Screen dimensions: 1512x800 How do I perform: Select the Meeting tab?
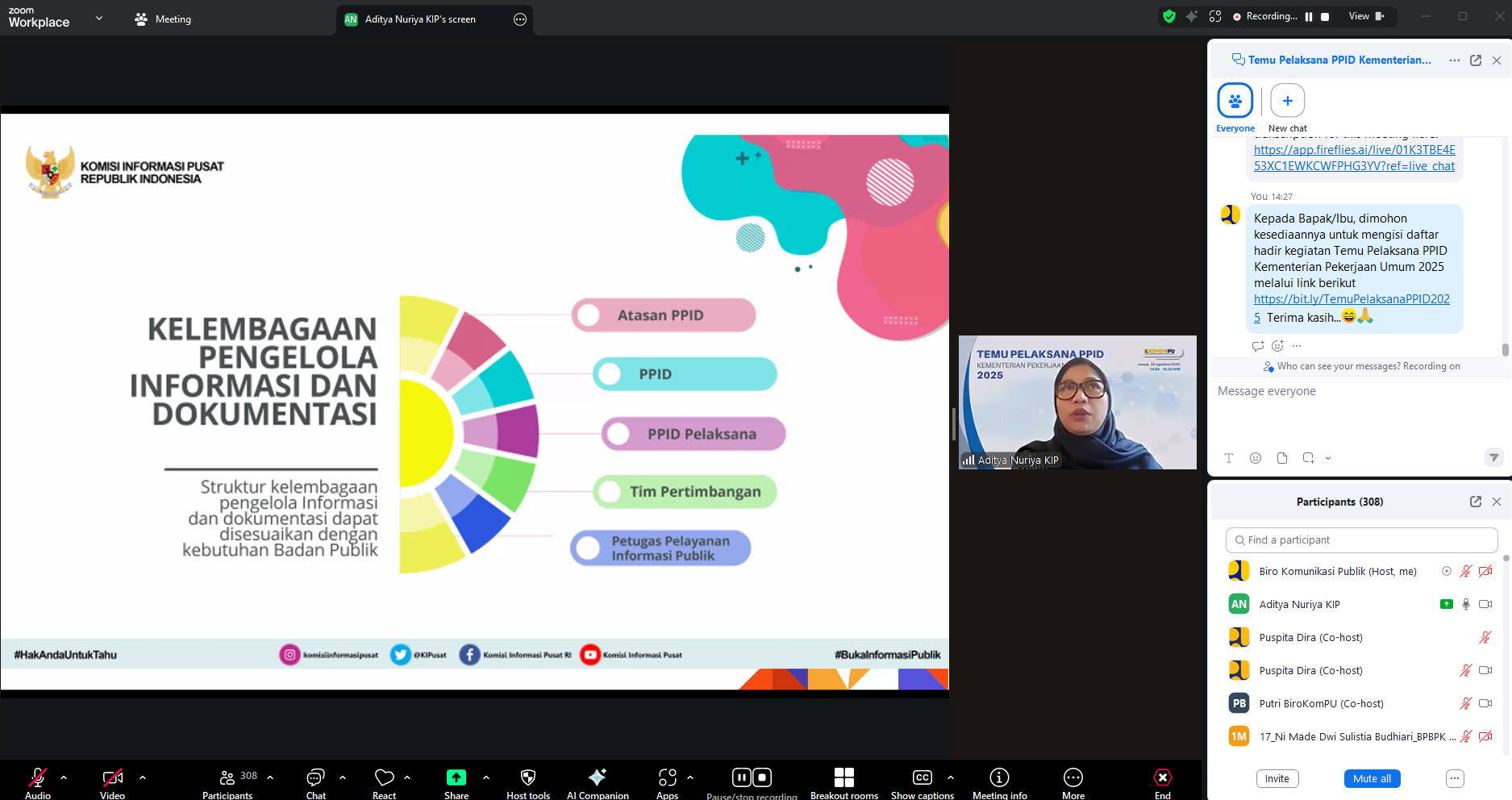click(x=163, y=19)
